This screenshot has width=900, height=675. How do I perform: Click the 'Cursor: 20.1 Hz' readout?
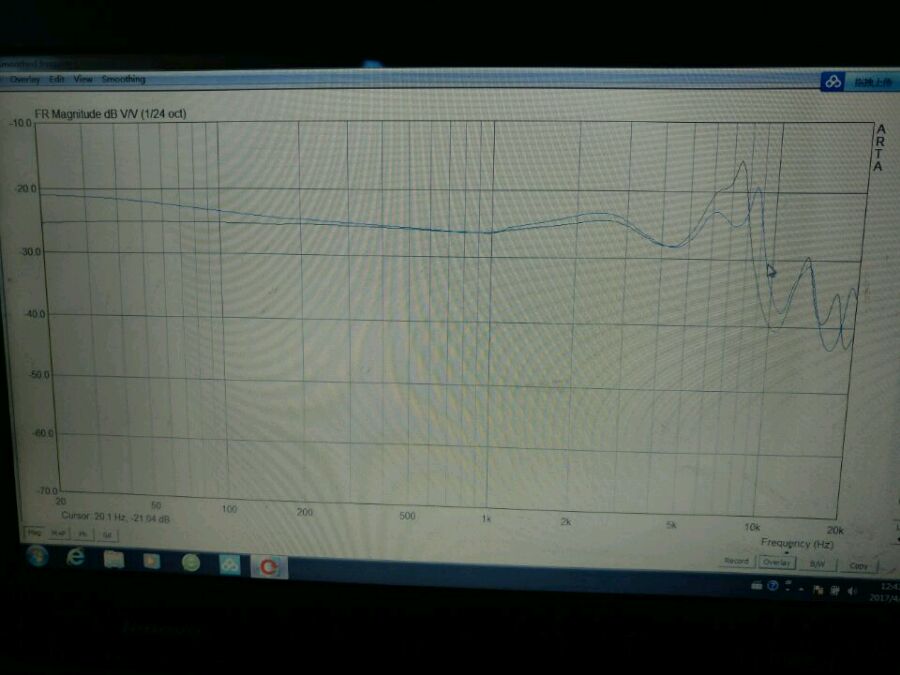[x=115, y=517]
